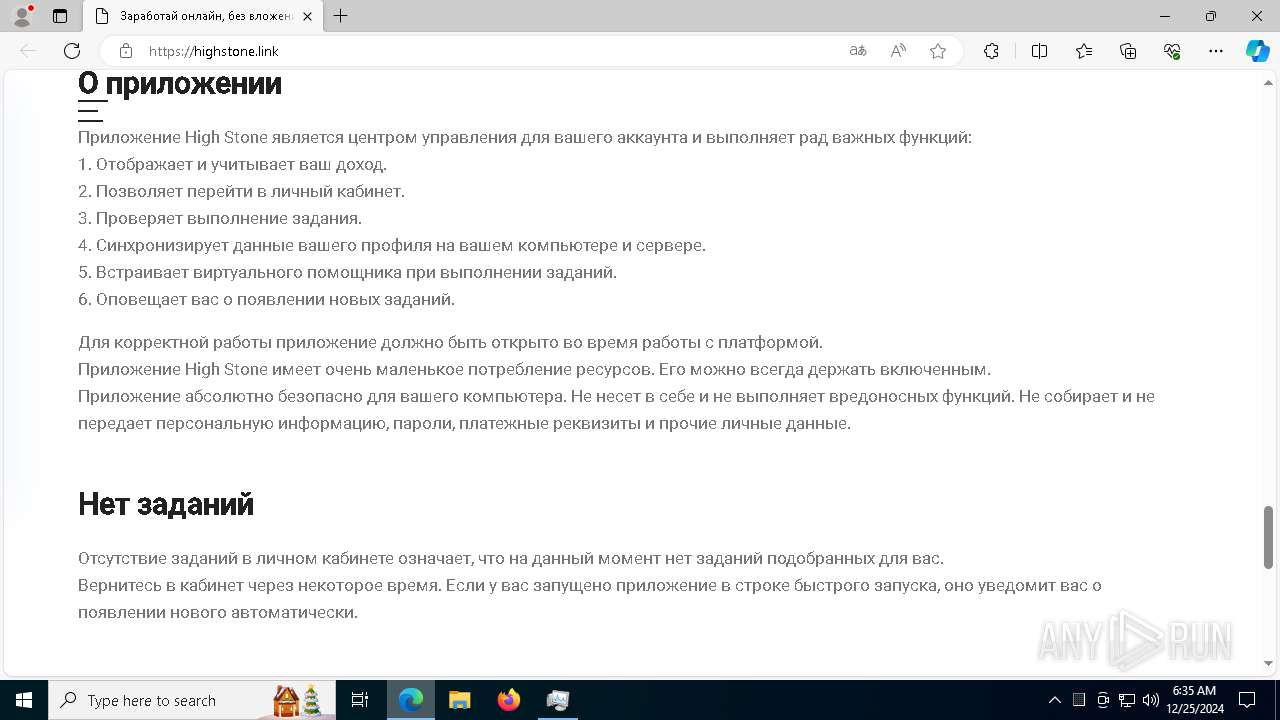Image resolution: width=1280 pixels, height=720 pixels.
Task: Open a new tab with the plus button
Action: click(341, 16)
